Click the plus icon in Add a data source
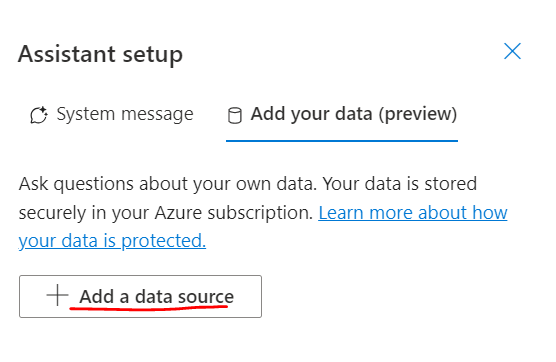 (x=57, y=295)
